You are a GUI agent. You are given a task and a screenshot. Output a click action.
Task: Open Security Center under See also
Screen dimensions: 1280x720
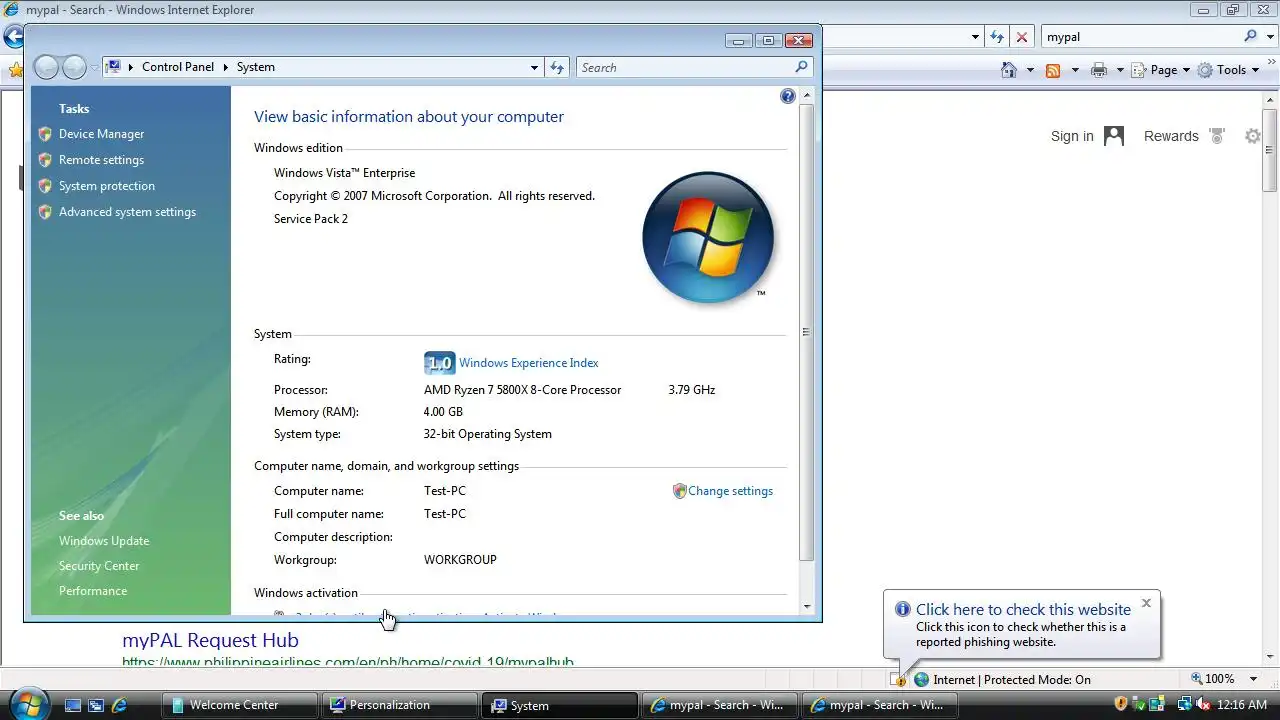point(99,566)
